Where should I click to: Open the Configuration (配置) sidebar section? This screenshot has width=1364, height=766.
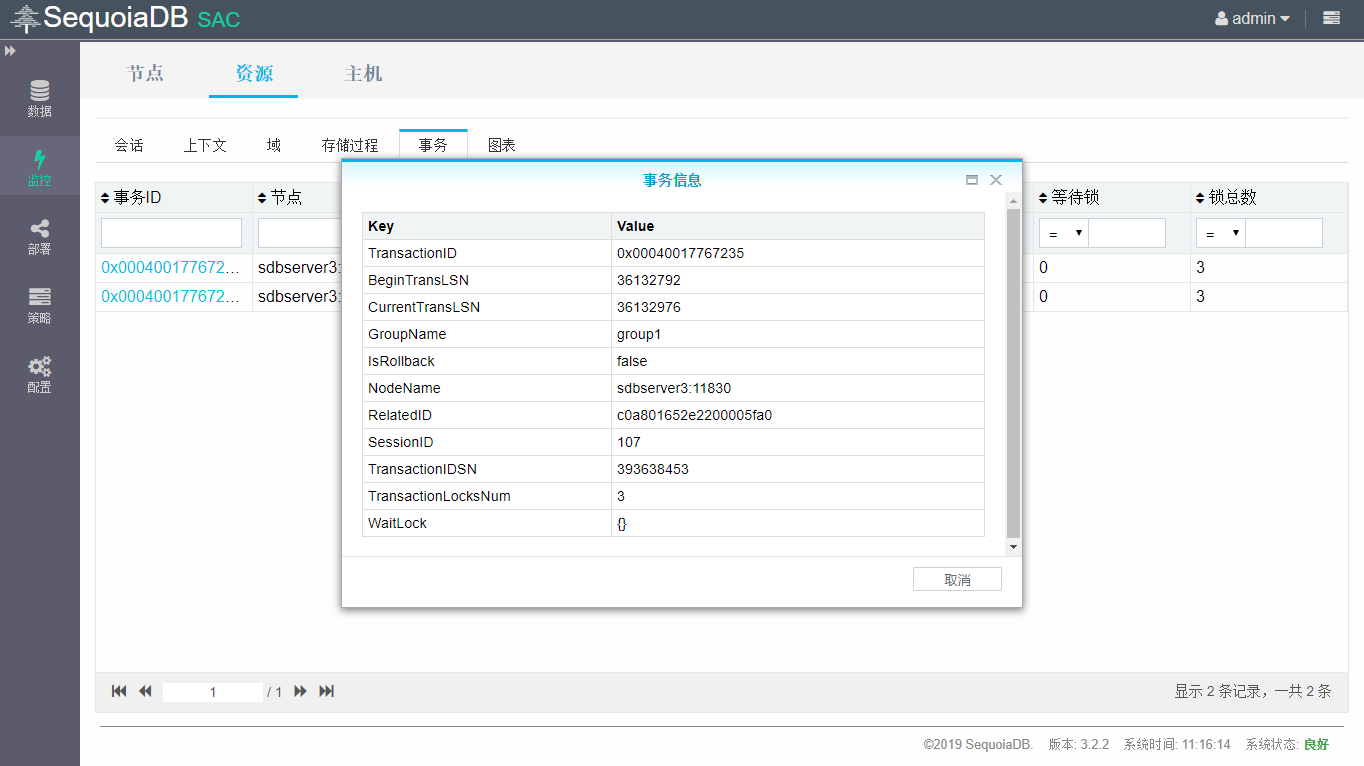click(40, 375)
